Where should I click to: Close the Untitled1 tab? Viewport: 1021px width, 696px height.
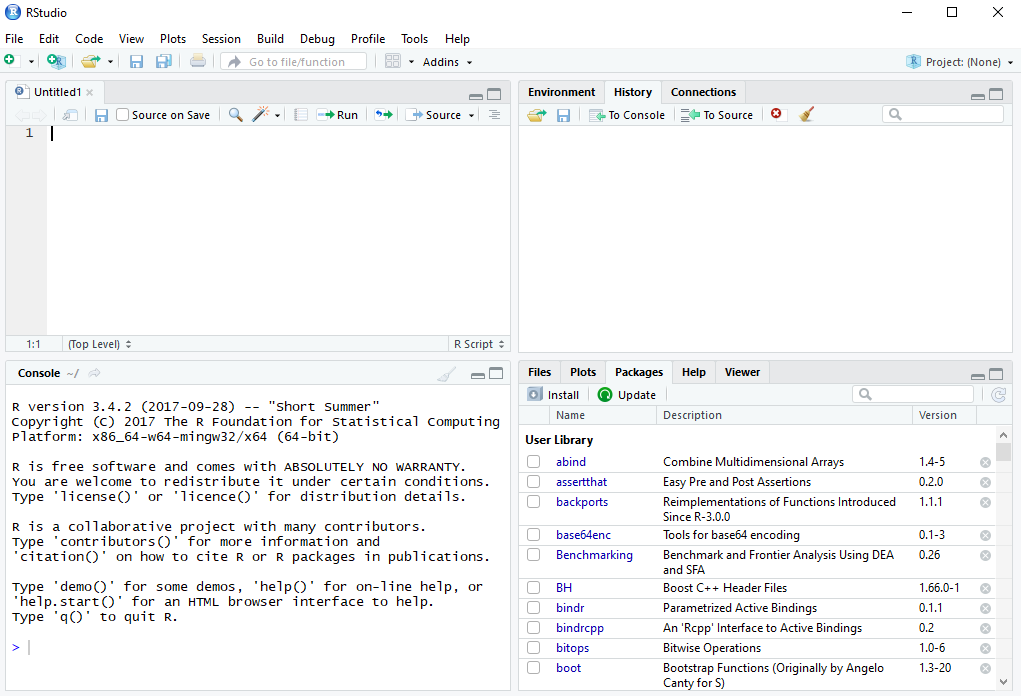[90, 92]
